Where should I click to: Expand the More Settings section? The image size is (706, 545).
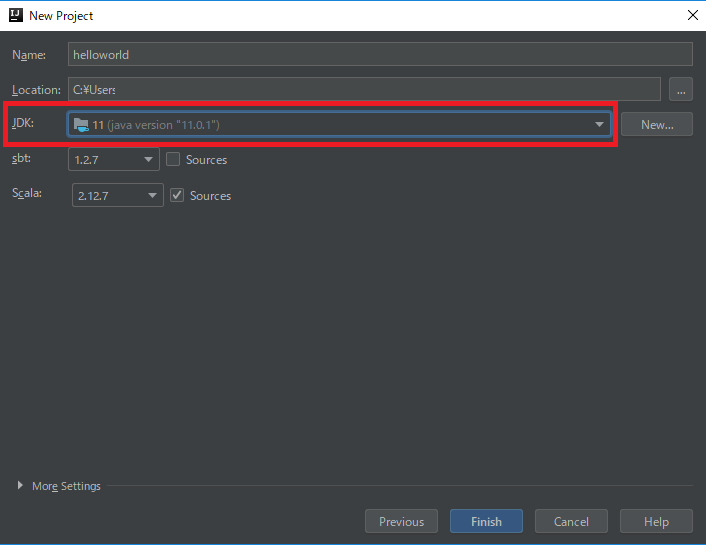point(20,486)
